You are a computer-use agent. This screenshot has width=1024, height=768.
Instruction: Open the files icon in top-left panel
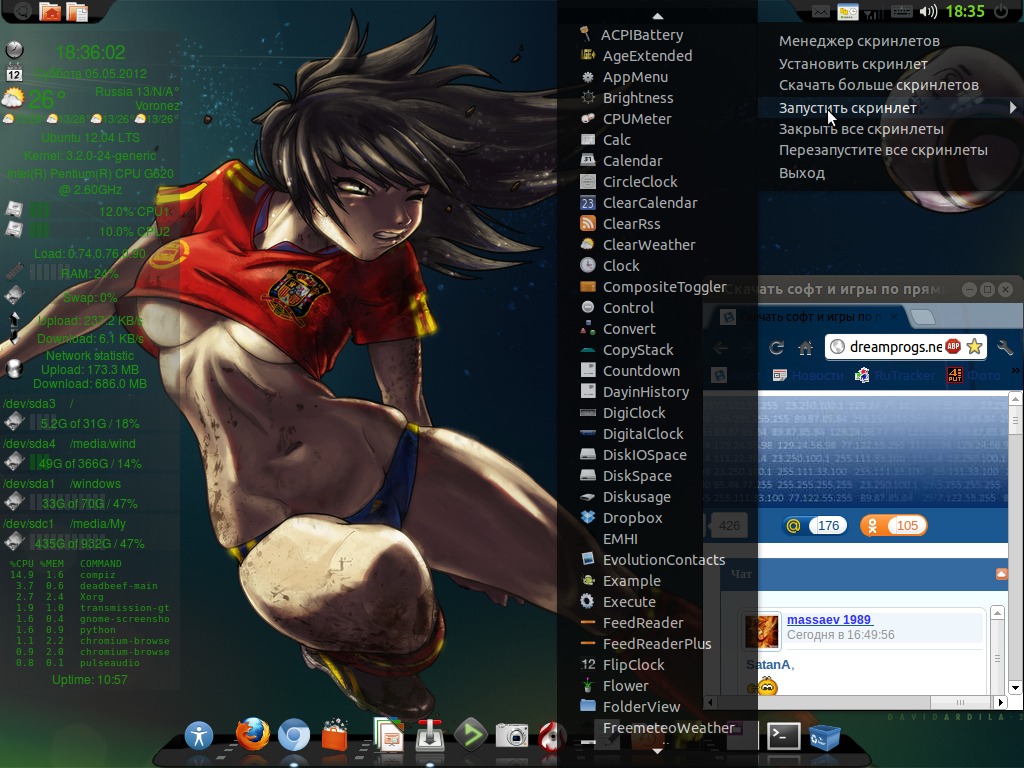pyautogui.click(x=77, y=12)
